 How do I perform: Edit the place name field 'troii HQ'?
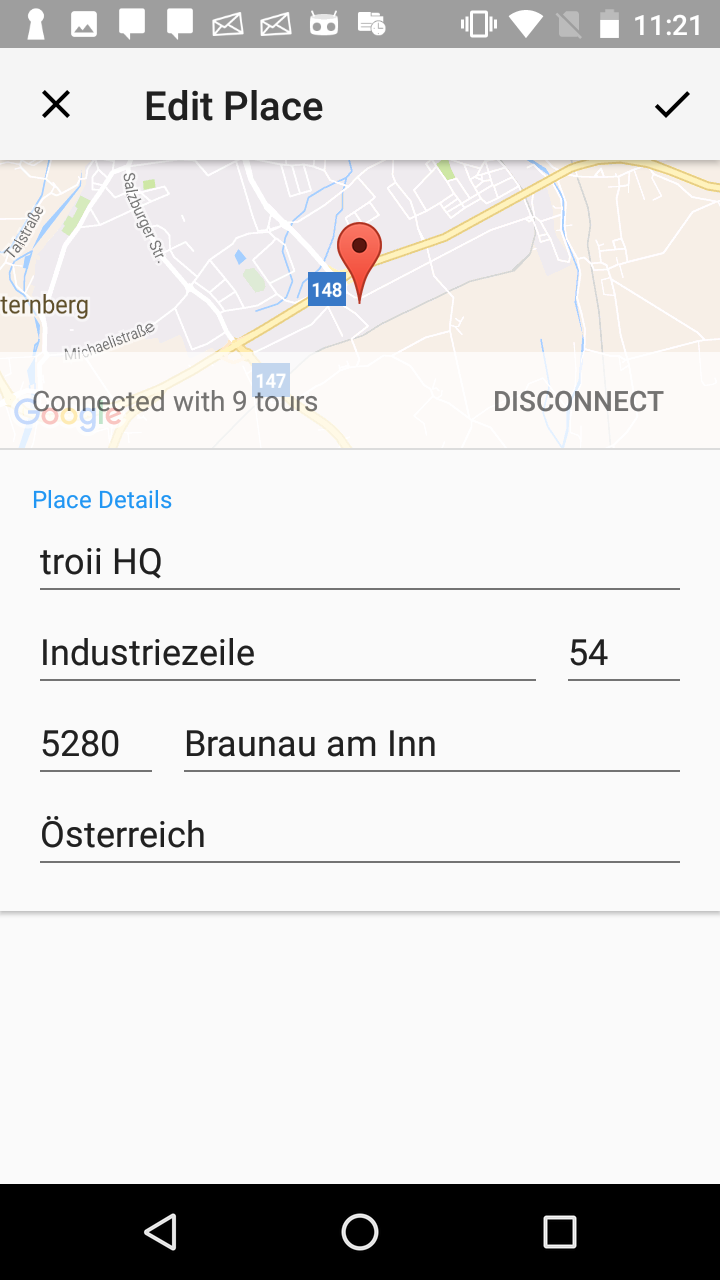point(359,562)
